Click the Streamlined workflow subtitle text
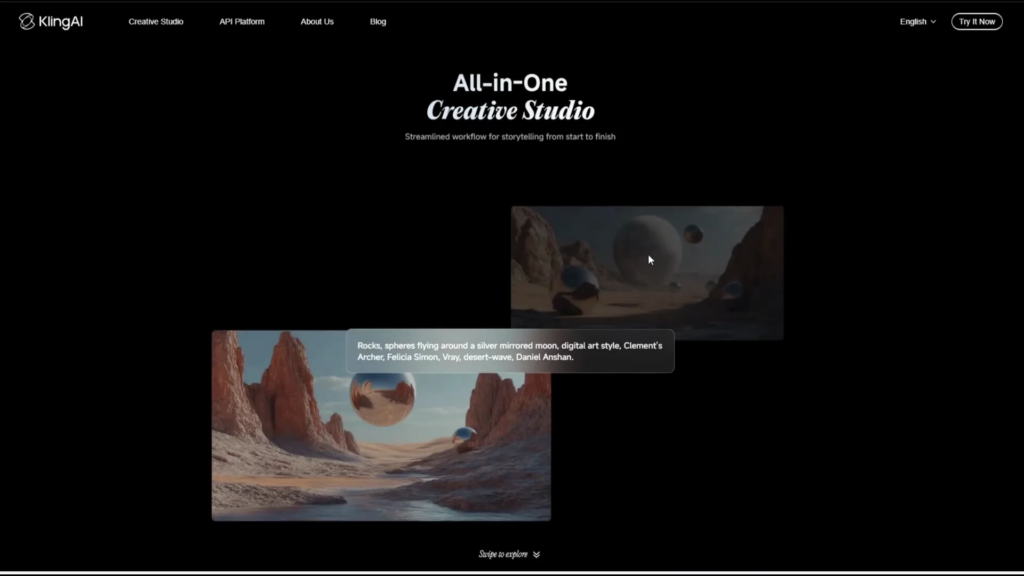Screen dimensions: 1024x576 (x=510, y=136)
